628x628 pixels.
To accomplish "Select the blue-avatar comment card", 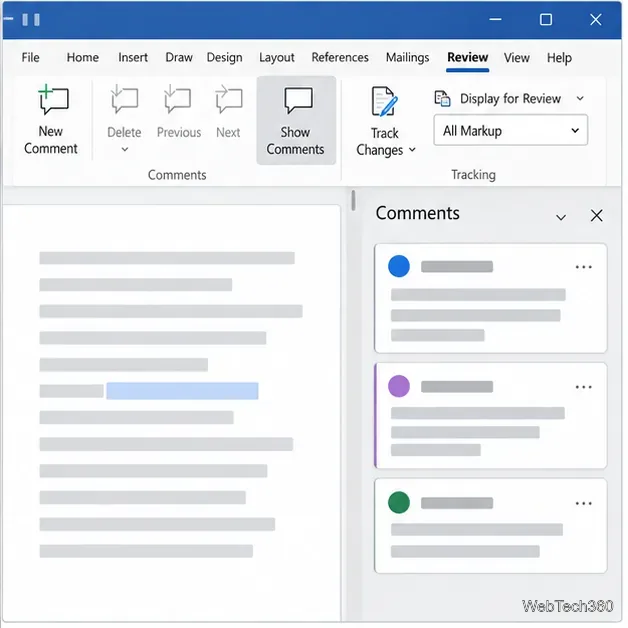I will 491,298.
